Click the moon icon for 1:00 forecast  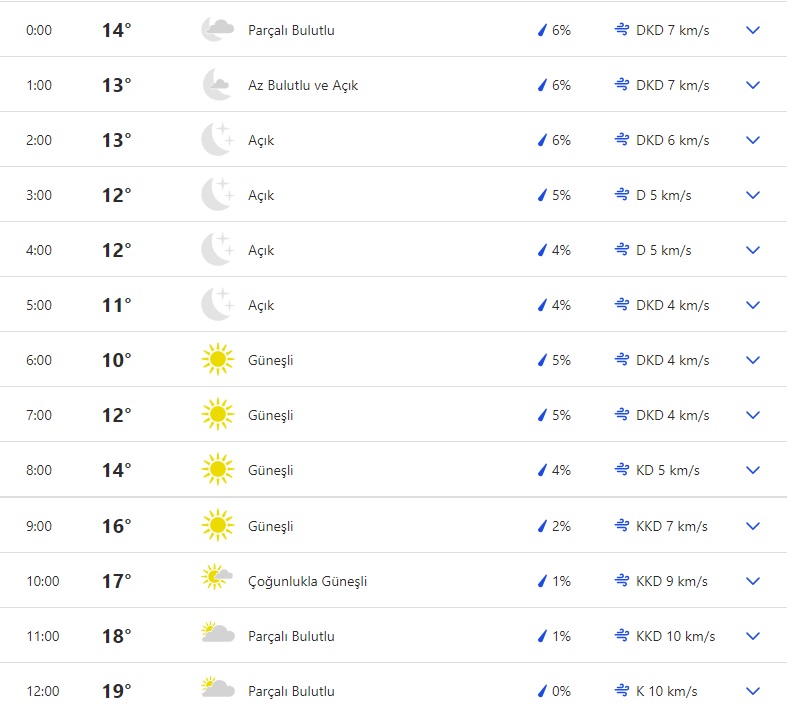point(217,85)
